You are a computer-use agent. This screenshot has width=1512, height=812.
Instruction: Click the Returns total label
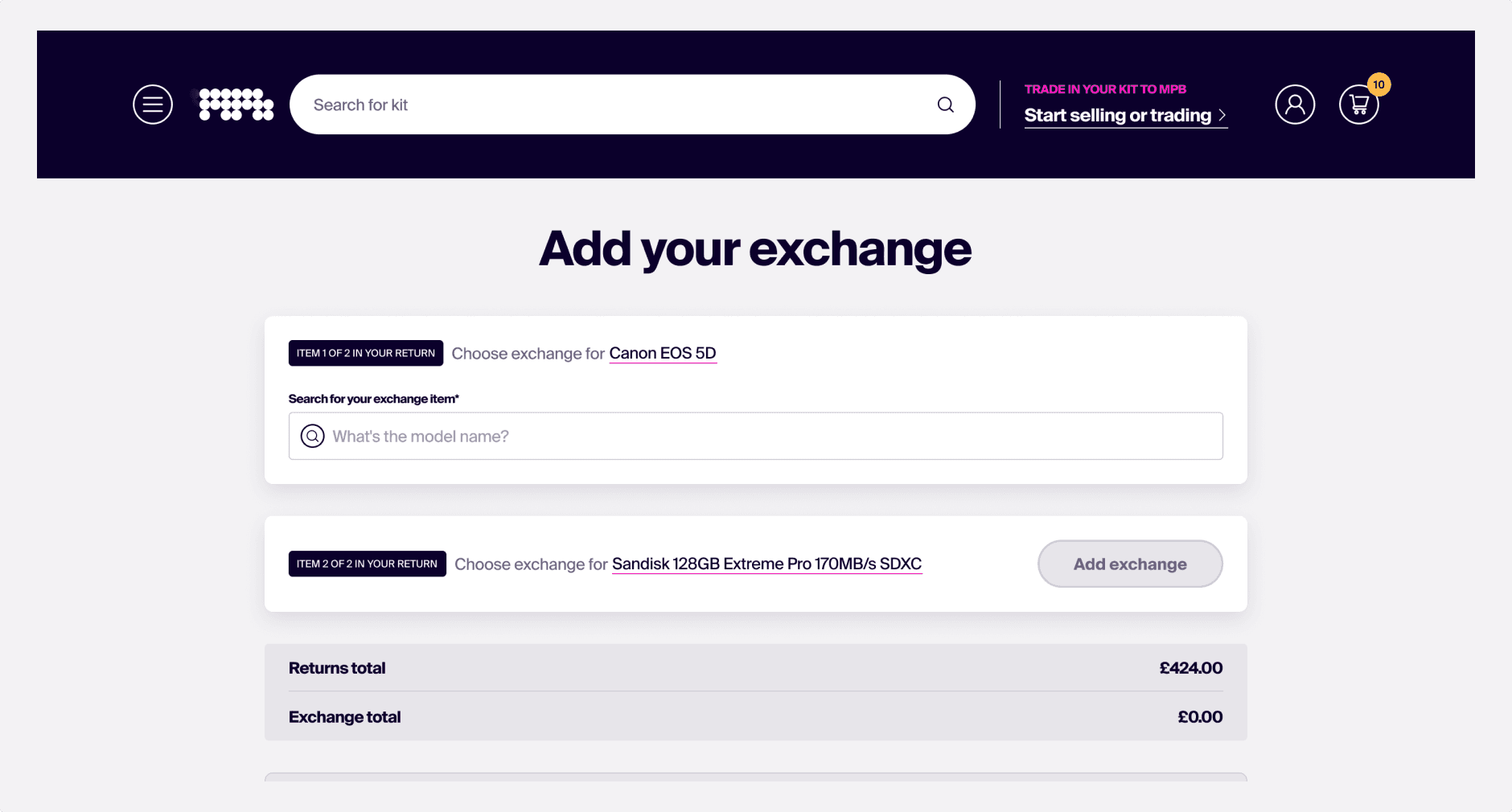(x=337, y=668)
